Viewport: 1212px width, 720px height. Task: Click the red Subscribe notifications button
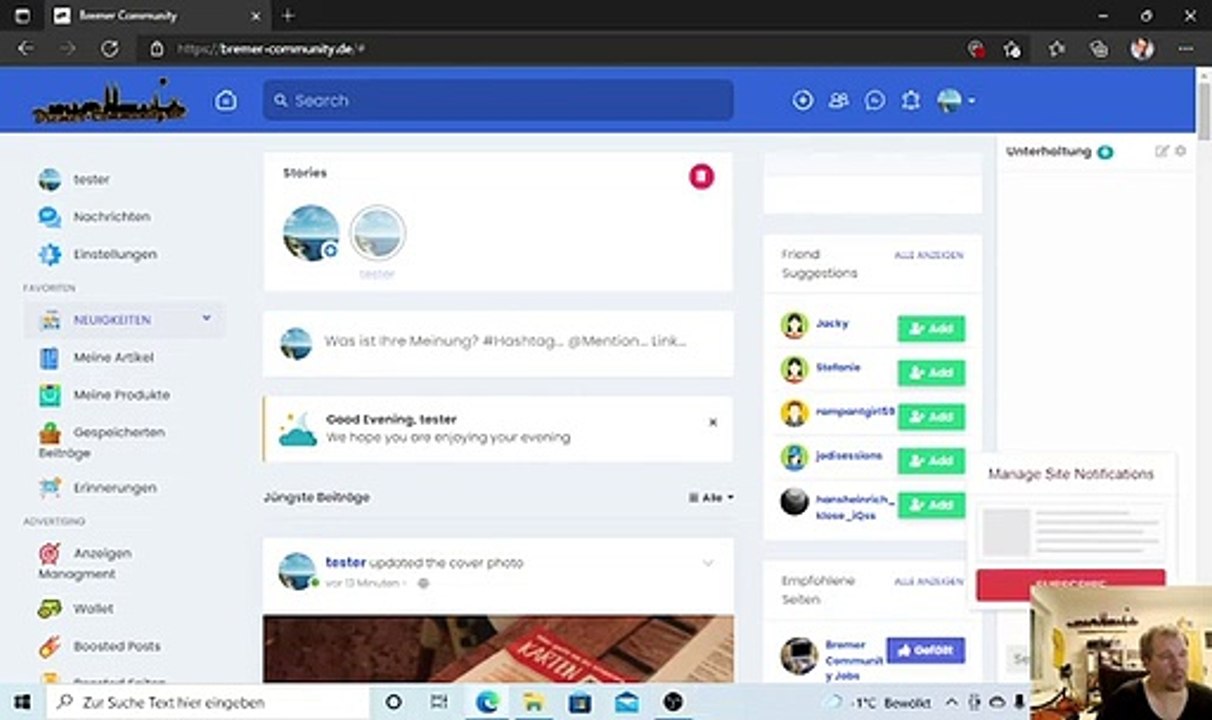pos(1070,584)
